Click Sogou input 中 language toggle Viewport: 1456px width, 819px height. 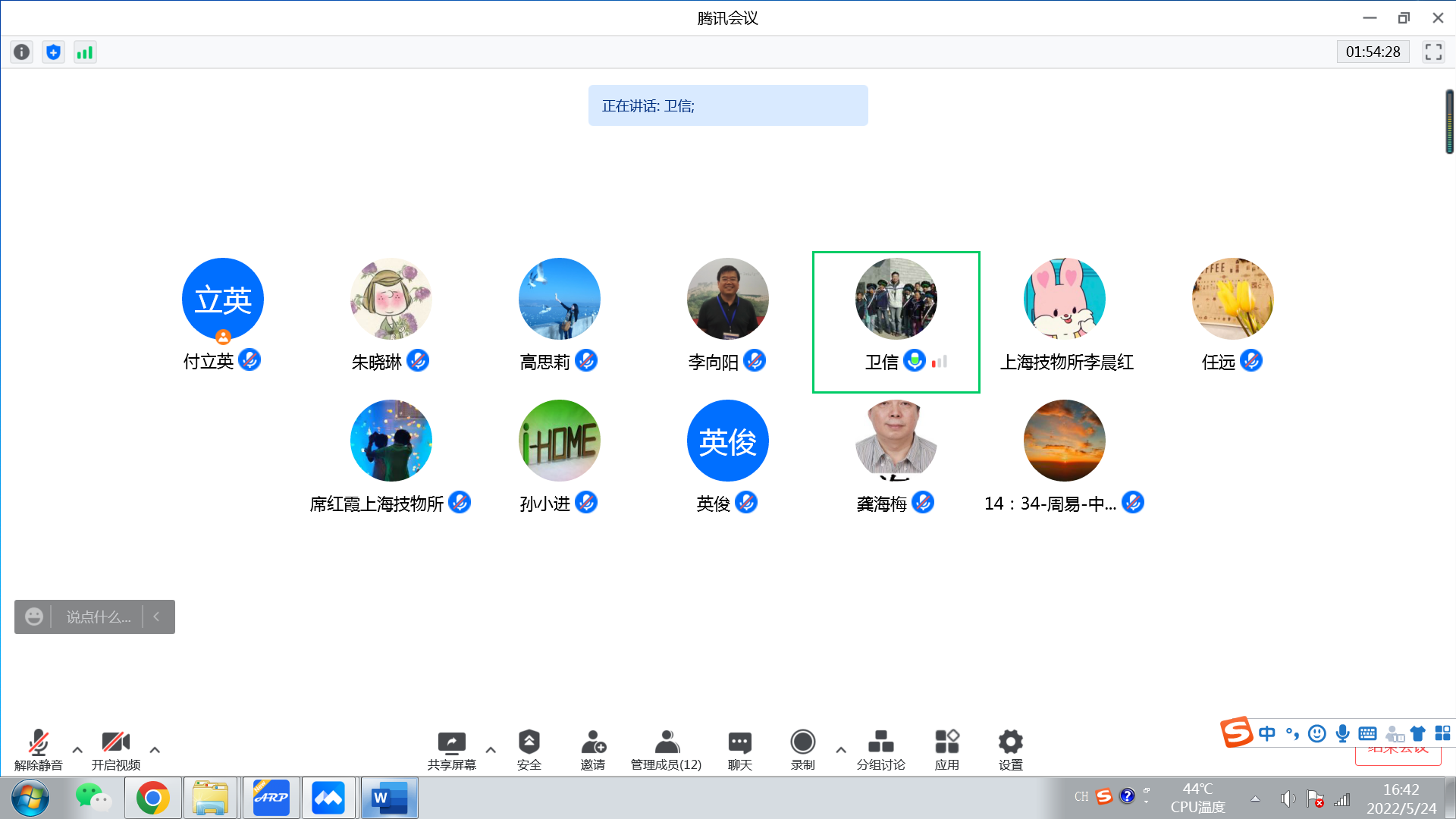[x=1267, y=733]
